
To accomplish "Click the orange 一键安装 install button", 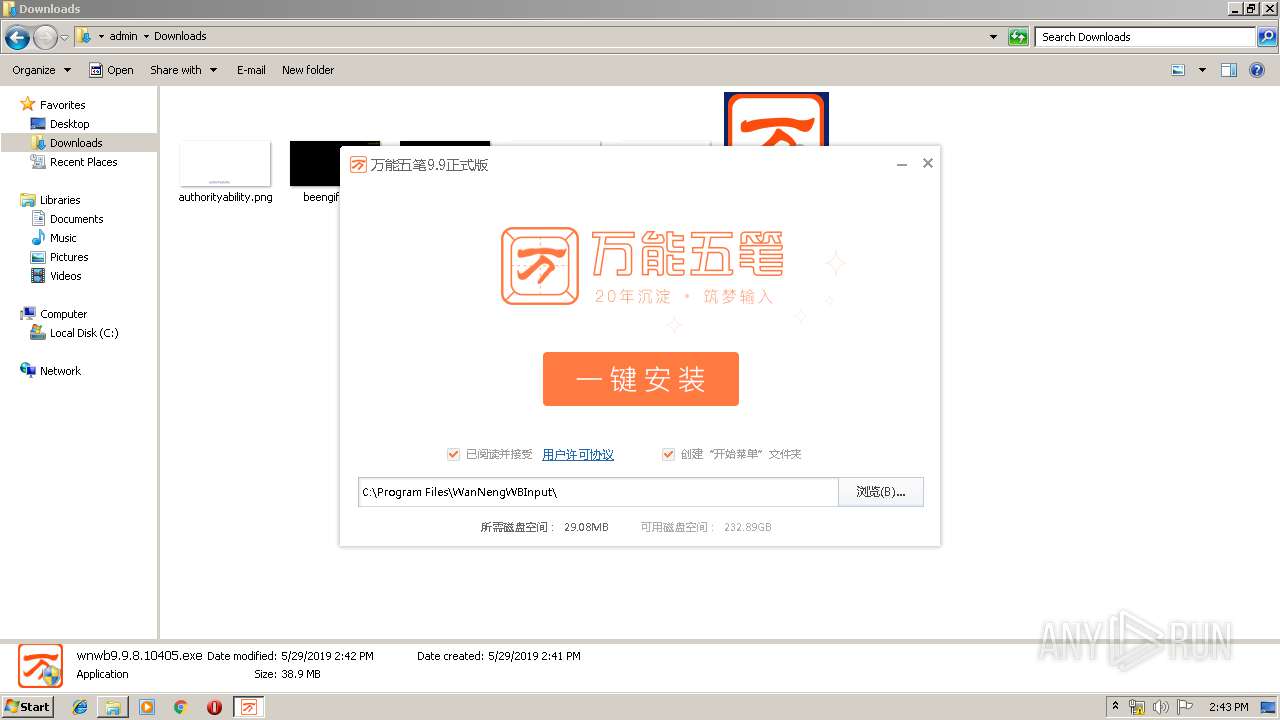I will click(x=640, y=379).
